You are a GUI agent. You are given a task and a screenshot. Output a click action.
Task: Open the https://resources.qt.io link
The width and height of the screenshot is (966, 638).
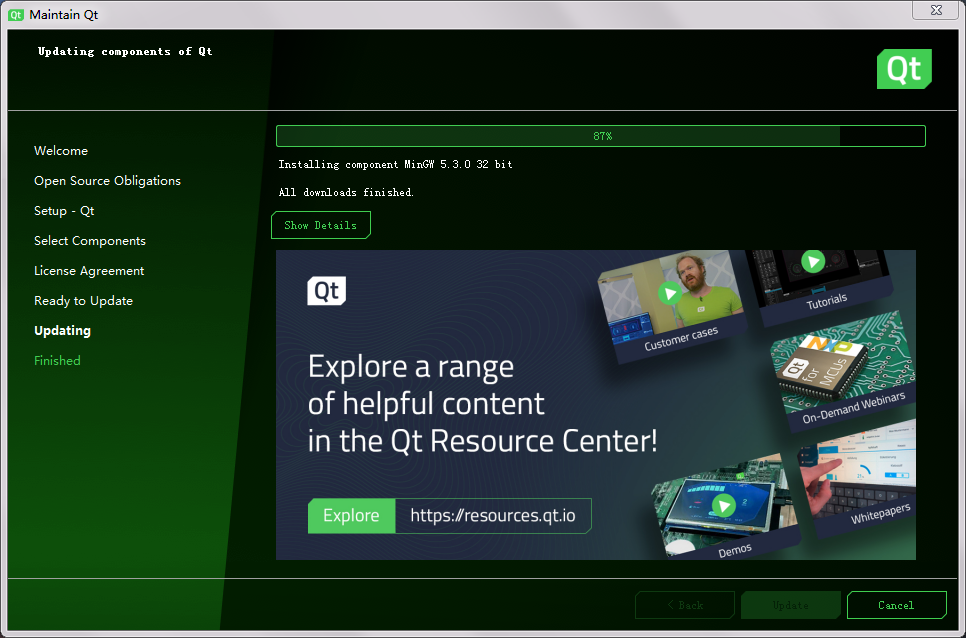[x=492, y=516]
